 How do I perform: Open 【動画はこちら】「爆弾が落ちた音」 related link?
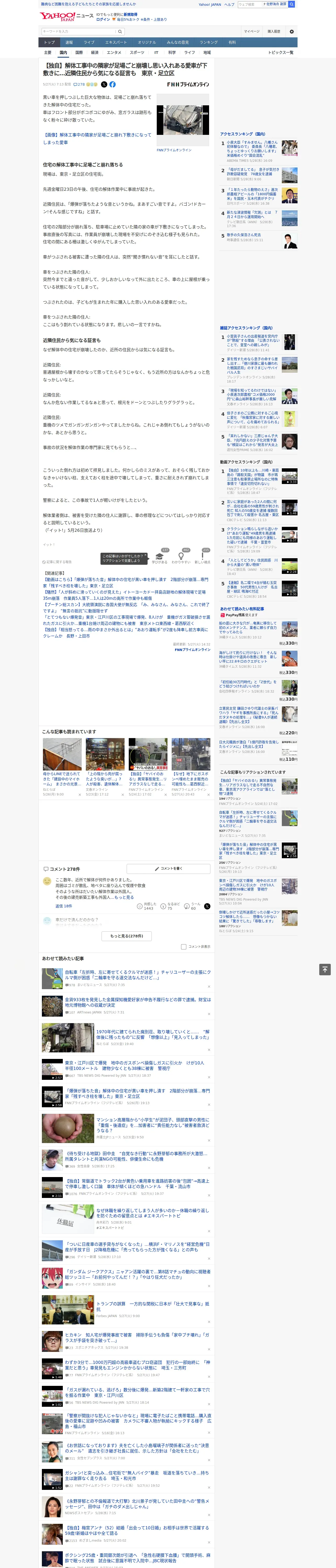click(x=126, y=583)
